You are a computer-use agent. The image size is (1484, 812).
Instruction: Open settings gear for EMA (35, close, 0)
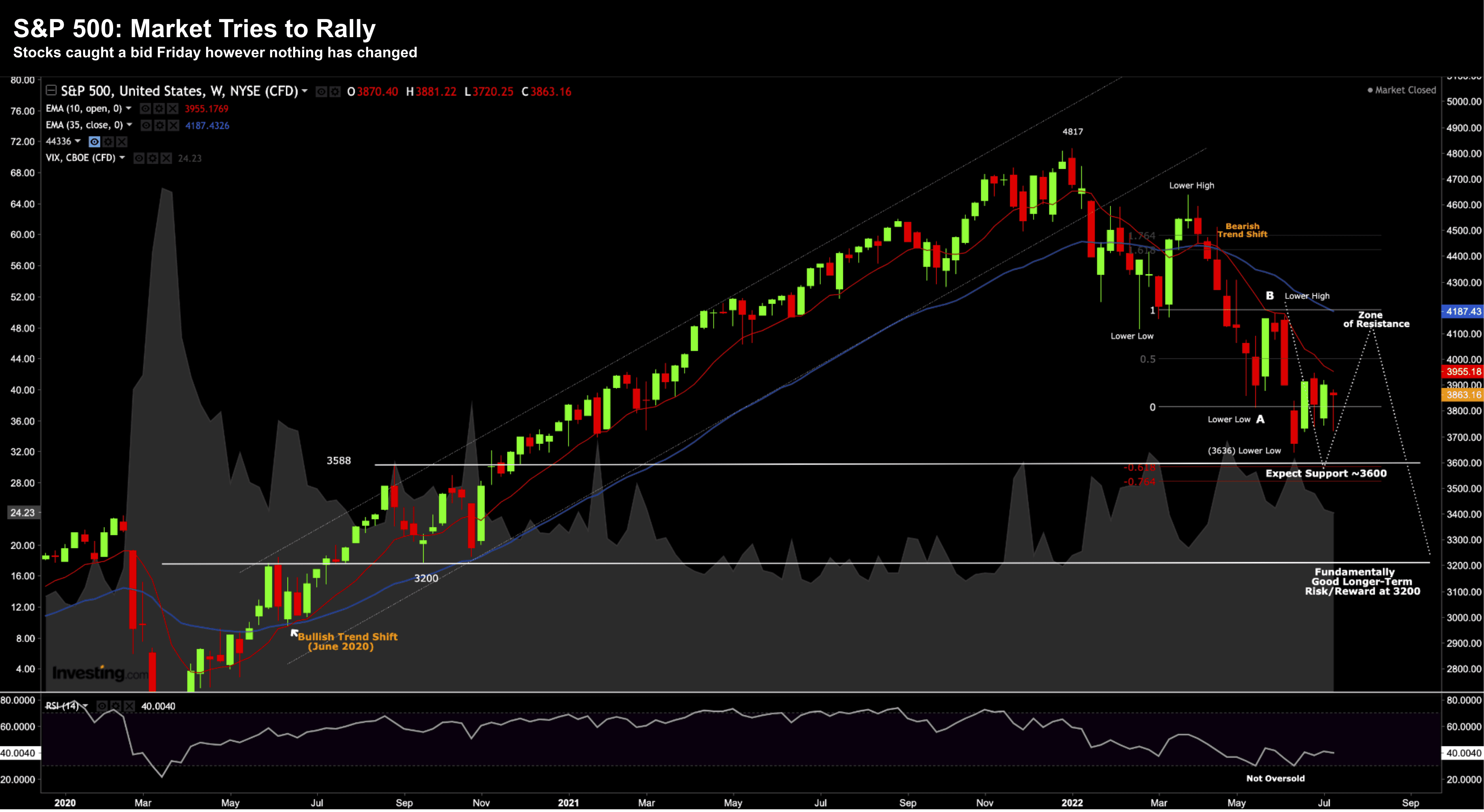[159, 126]
